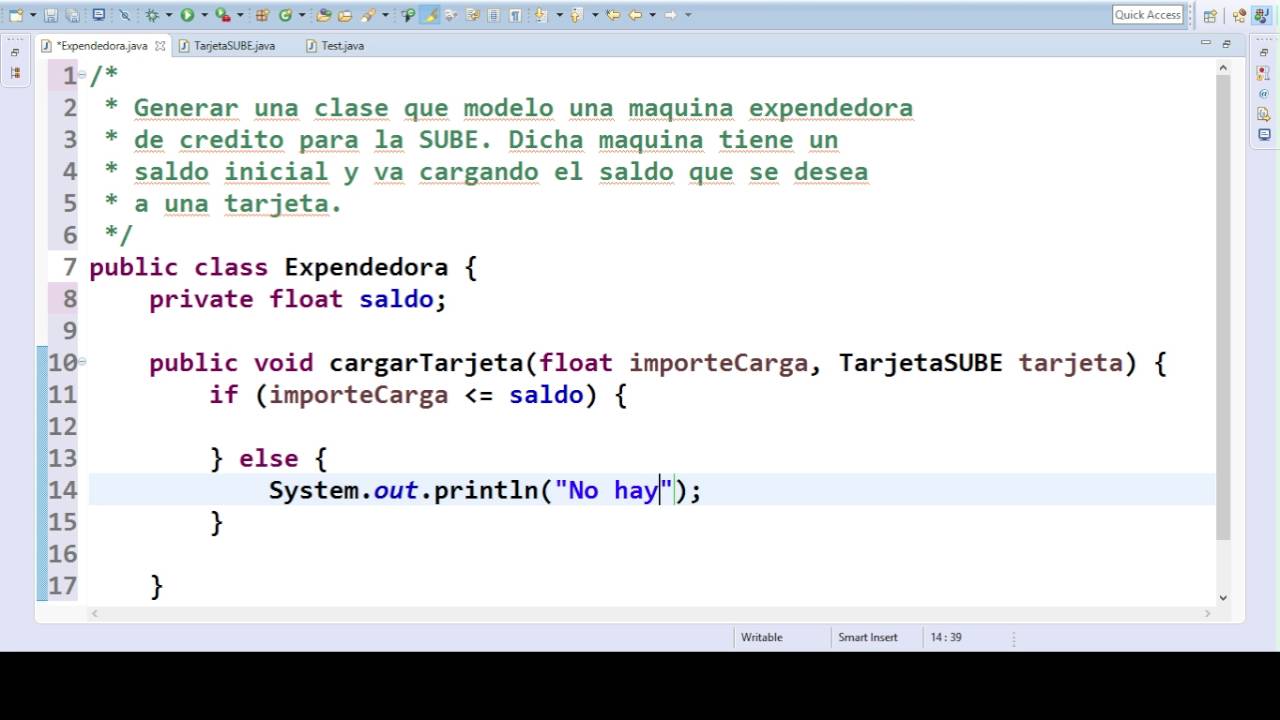
Task: Restore the left minimized view stack
Action: tap(14, 52)
